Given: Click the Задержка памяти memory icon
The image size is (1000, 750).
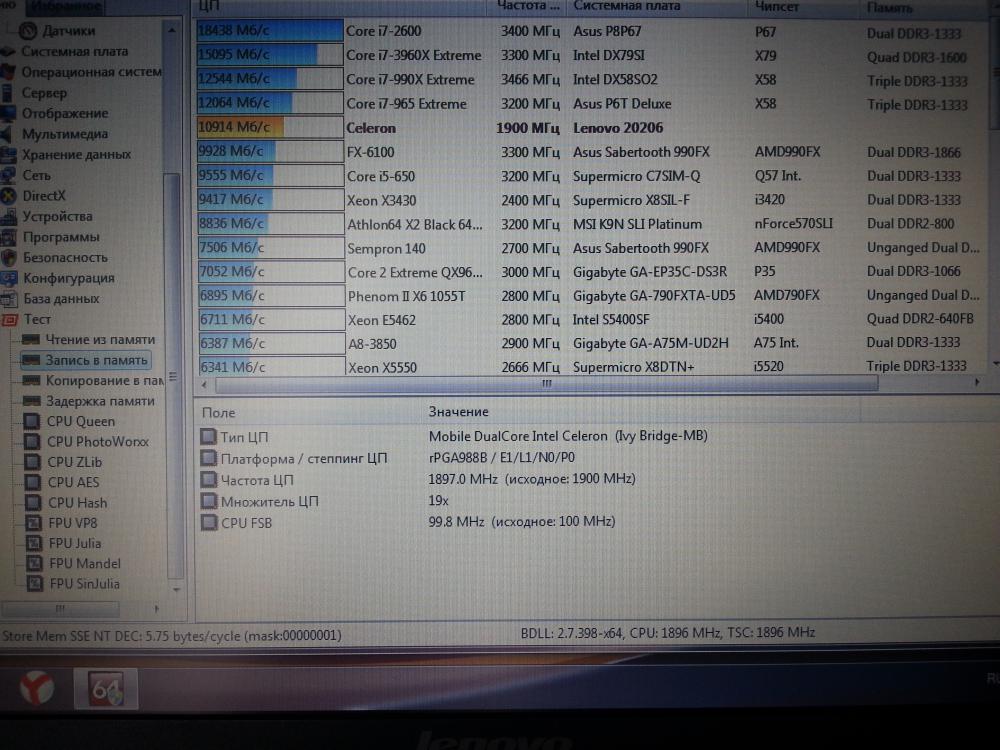Looking at the screenshot, I should coord(31,401).
